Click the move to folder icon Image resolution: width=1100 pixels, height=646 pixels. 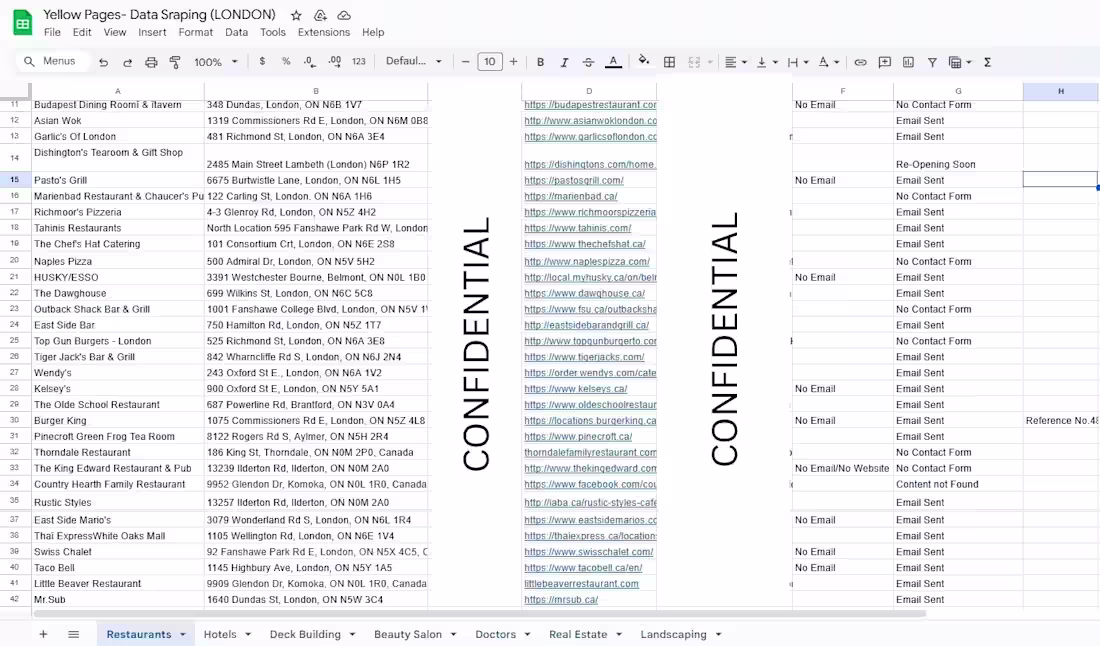pos(320,15)
